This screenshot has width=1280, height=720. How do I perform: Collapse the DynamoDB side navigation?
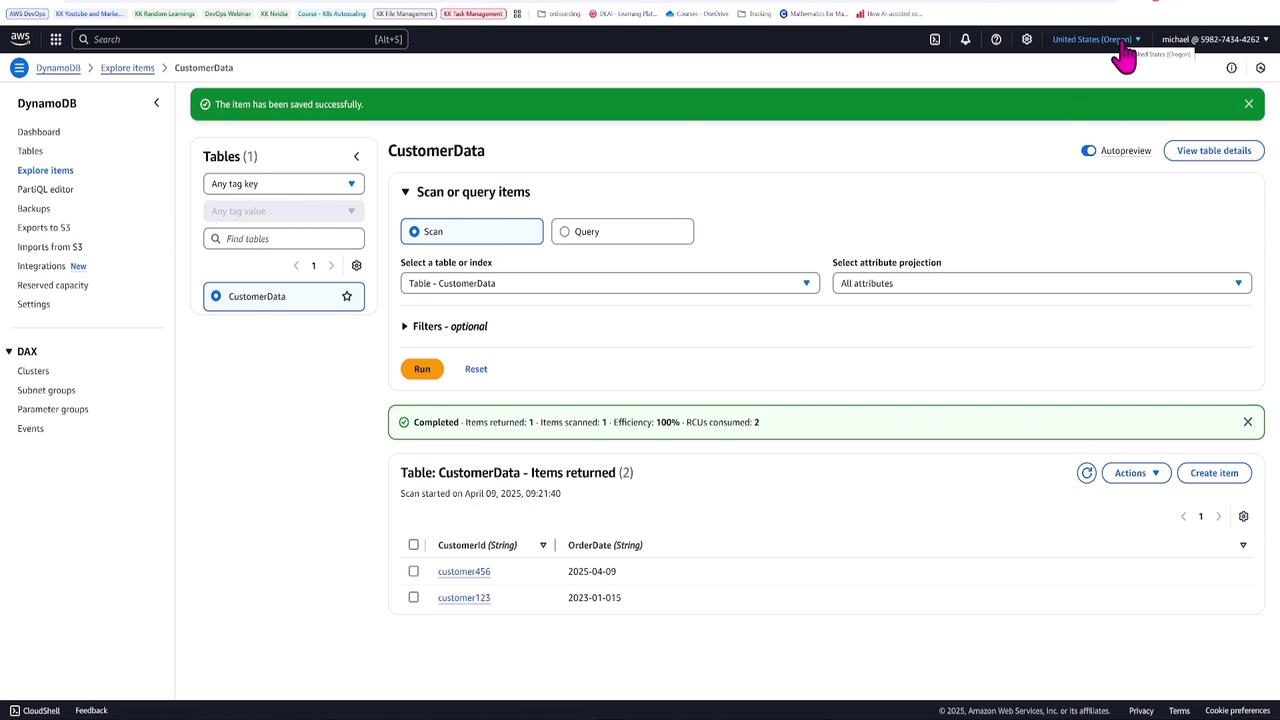click(x=156, y=103)
